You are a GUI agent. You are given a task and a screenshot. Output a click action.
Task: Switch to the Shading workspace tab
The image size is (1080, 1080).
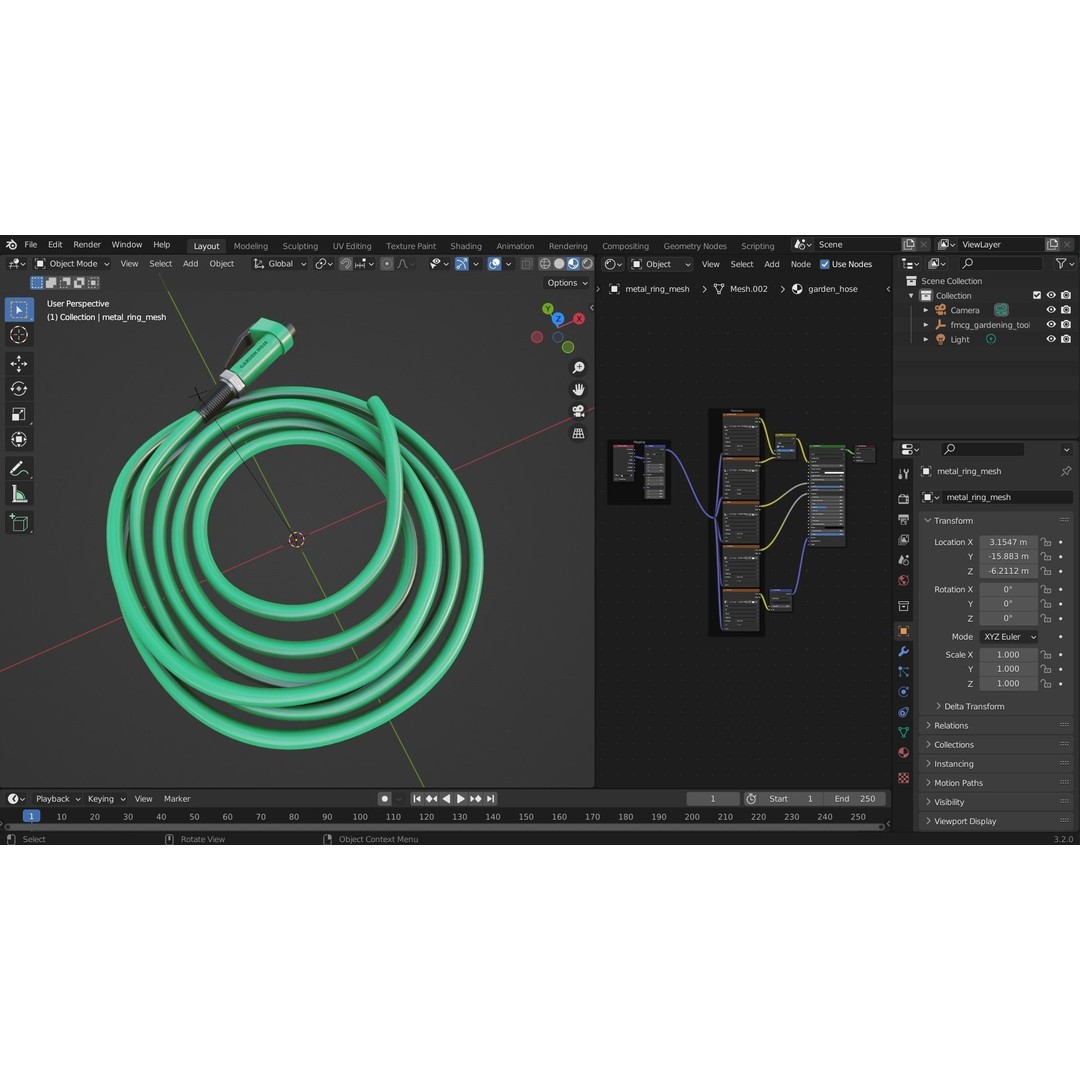coord(466,246)
